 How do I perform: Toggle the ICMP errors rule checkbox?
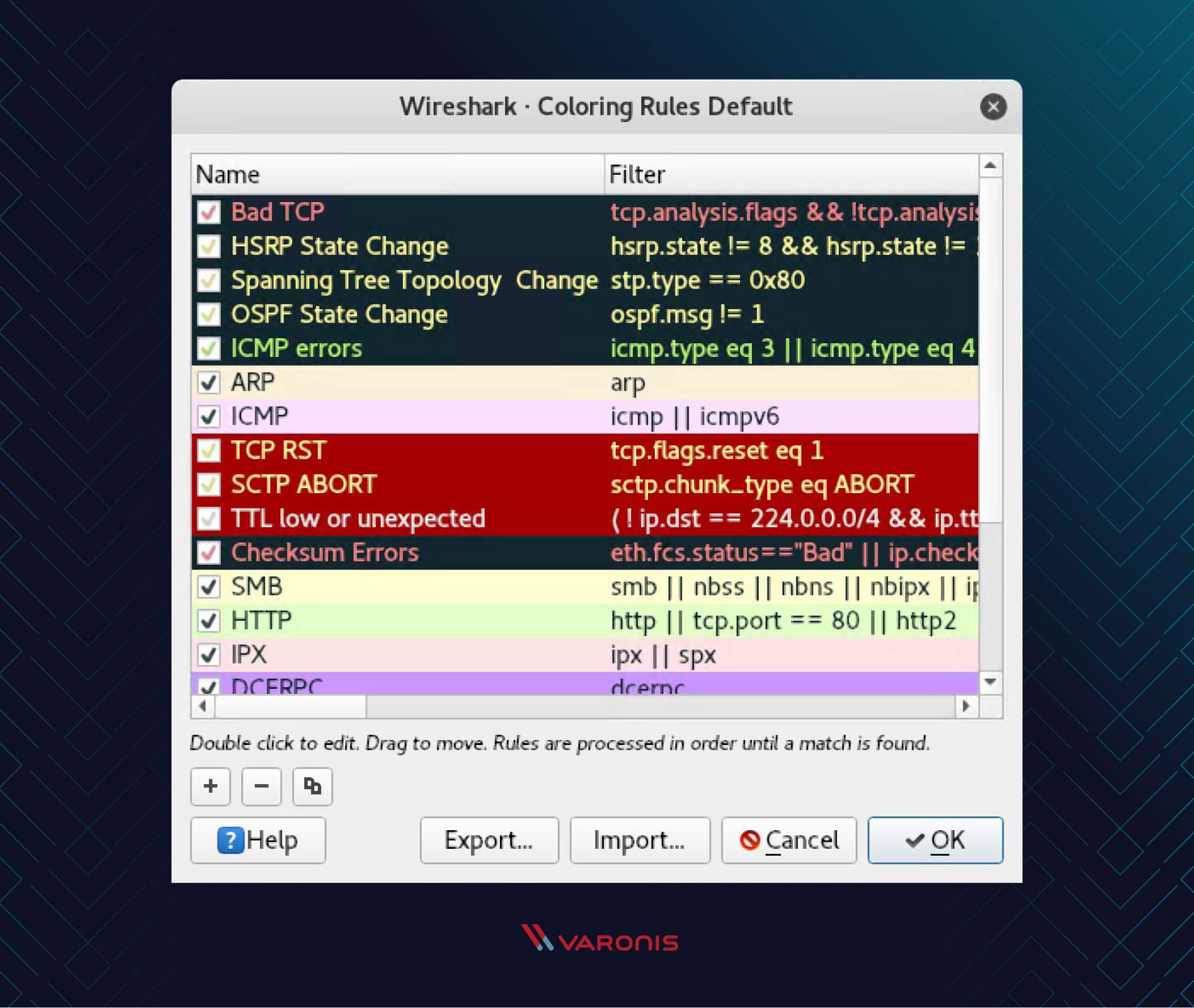pyautogui.click(x=208, y=348)
